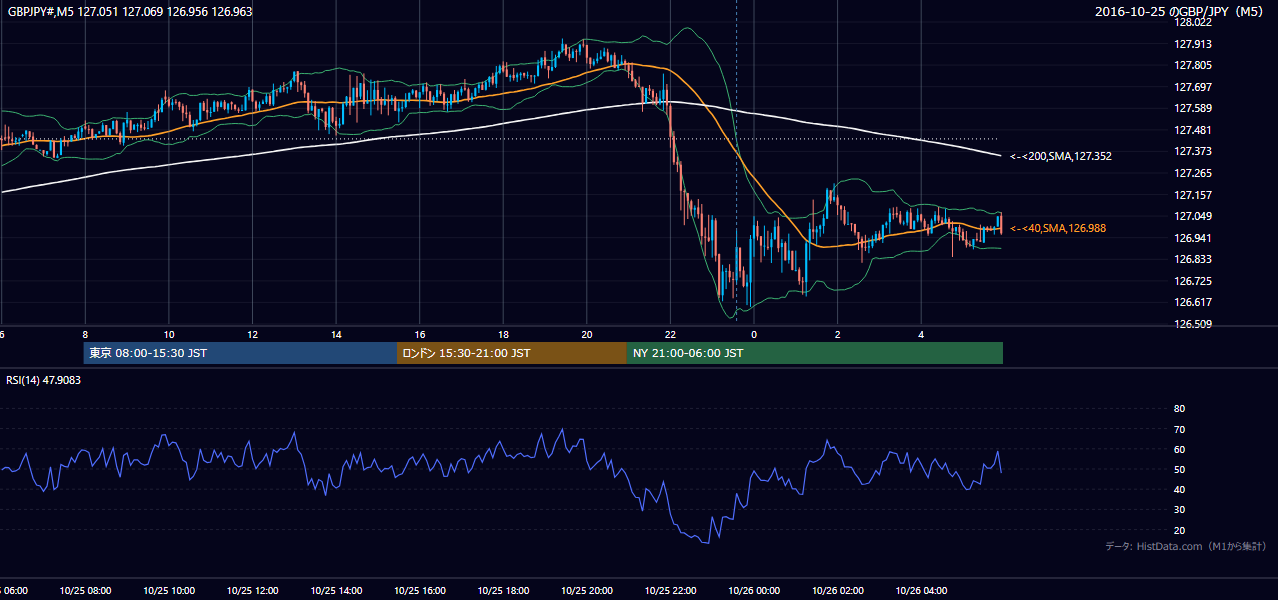Click RSI axis level 40

[1179, 489]
